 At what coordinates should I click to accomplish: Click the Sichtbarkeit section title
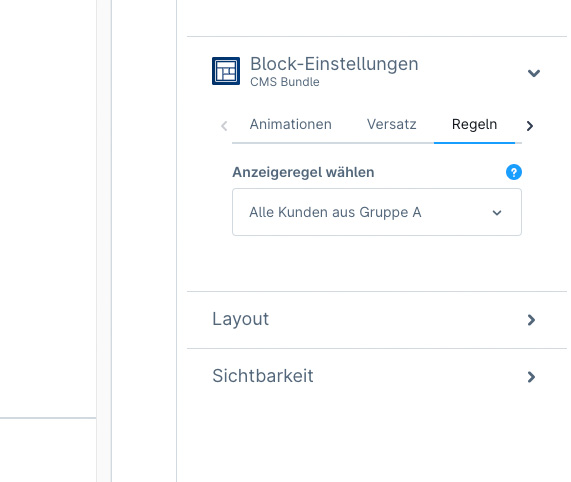tap(263, 376)
